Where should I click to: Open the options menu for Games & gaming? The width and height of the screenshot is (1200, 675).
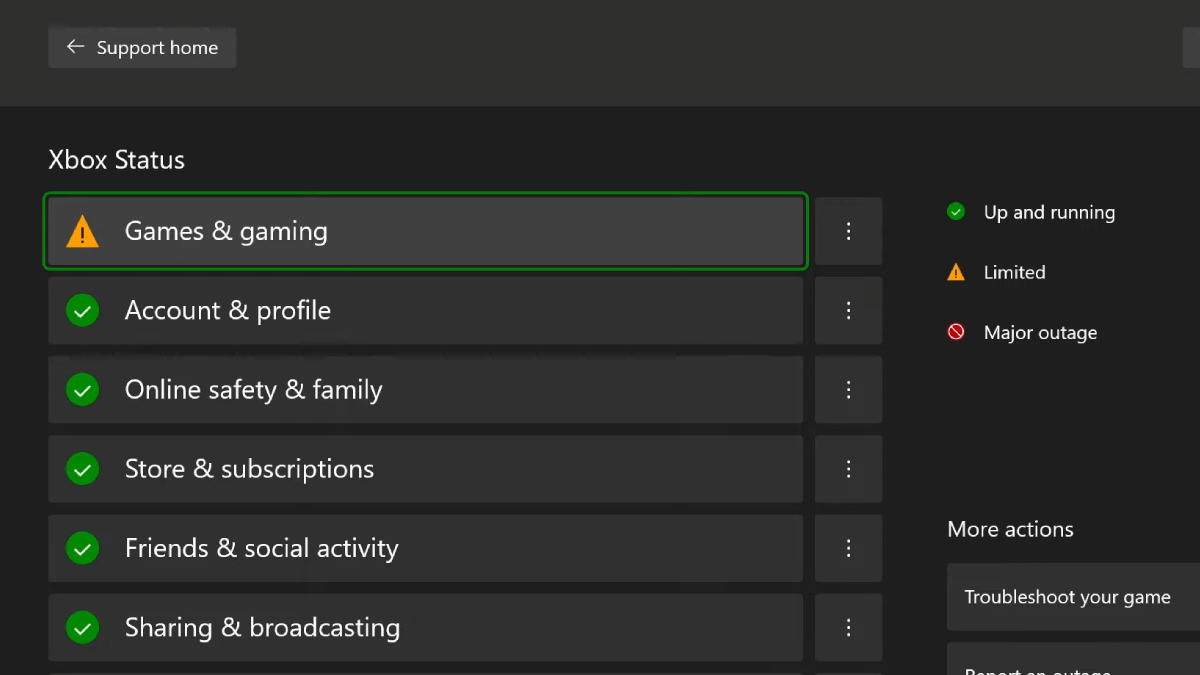click(x=848, y=231)
